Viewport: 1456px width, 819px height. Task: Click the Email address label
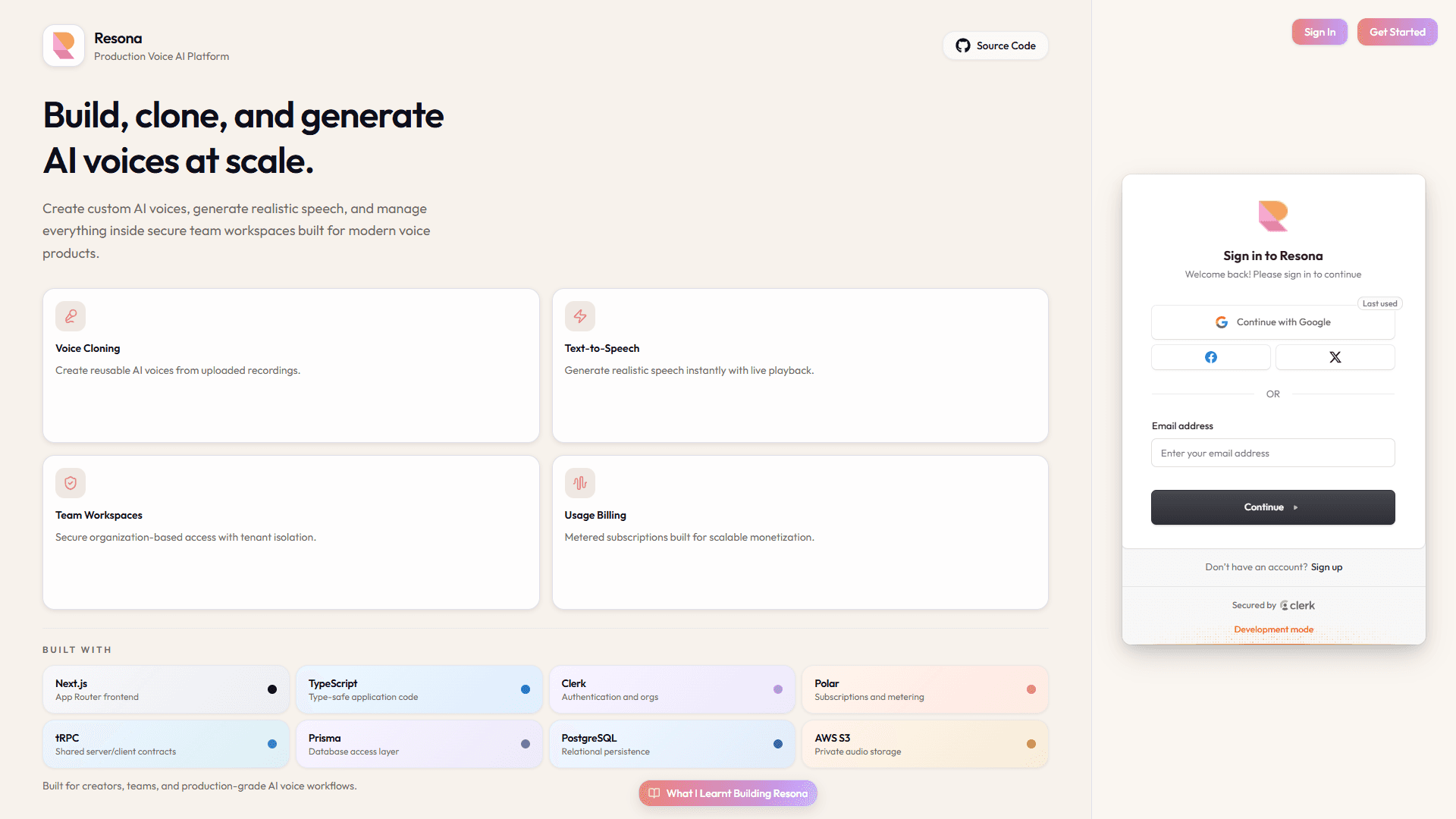1182,426
